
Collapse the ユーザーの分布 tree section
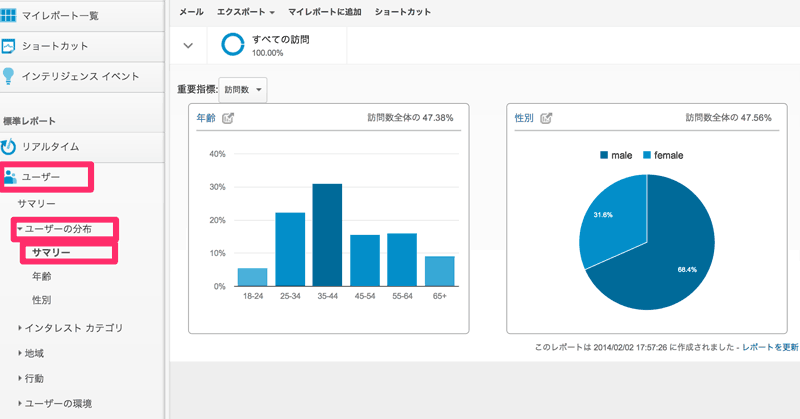point(21,229)
